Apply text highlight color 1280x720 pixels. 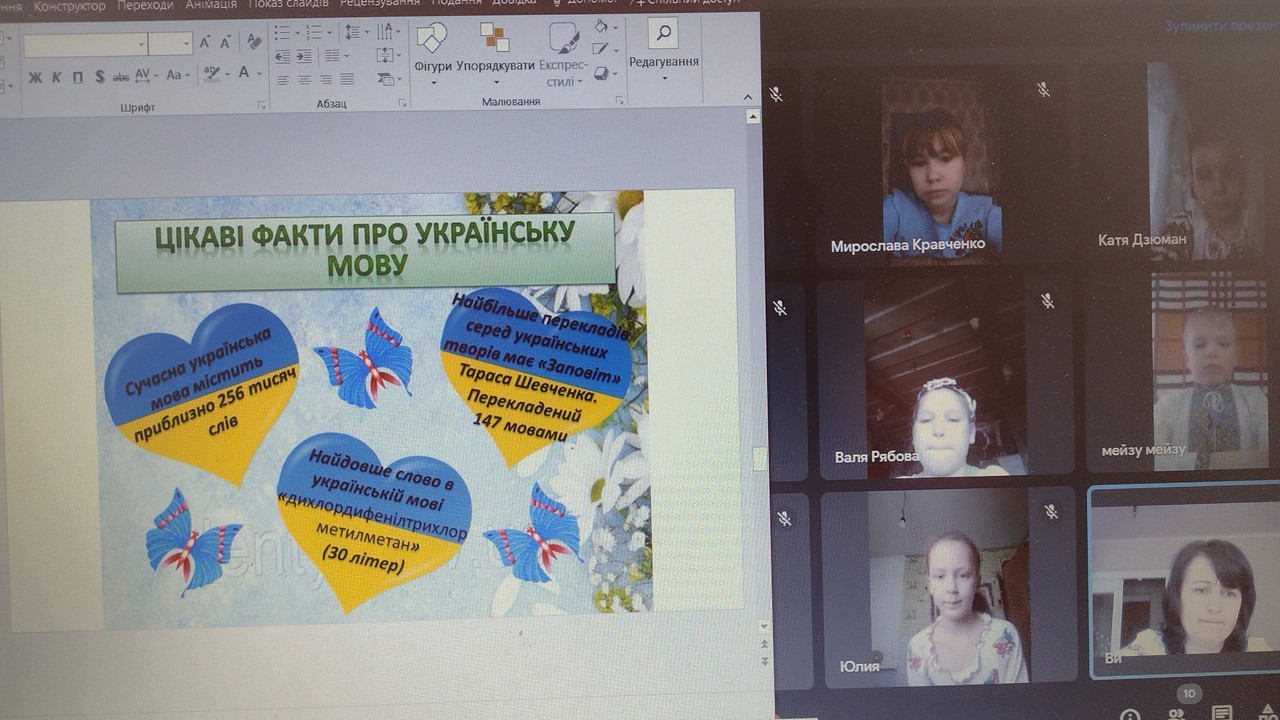[213, 74]
